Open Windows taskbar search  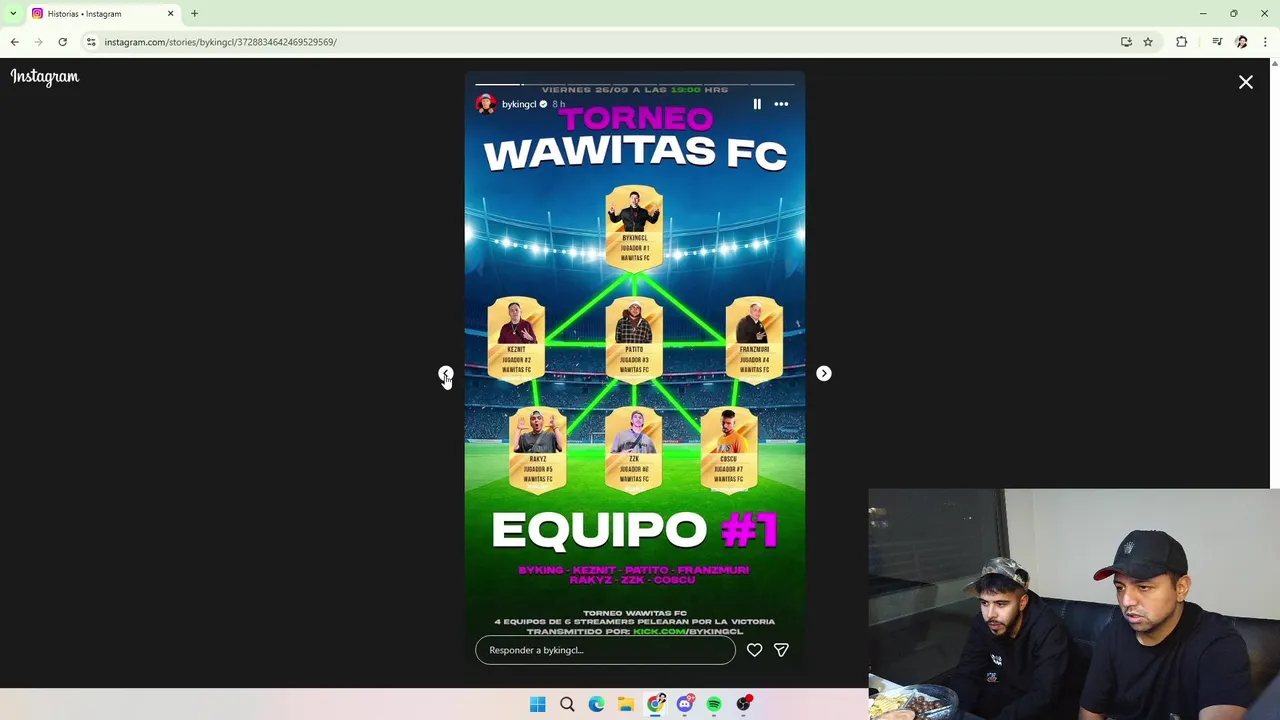567,704
